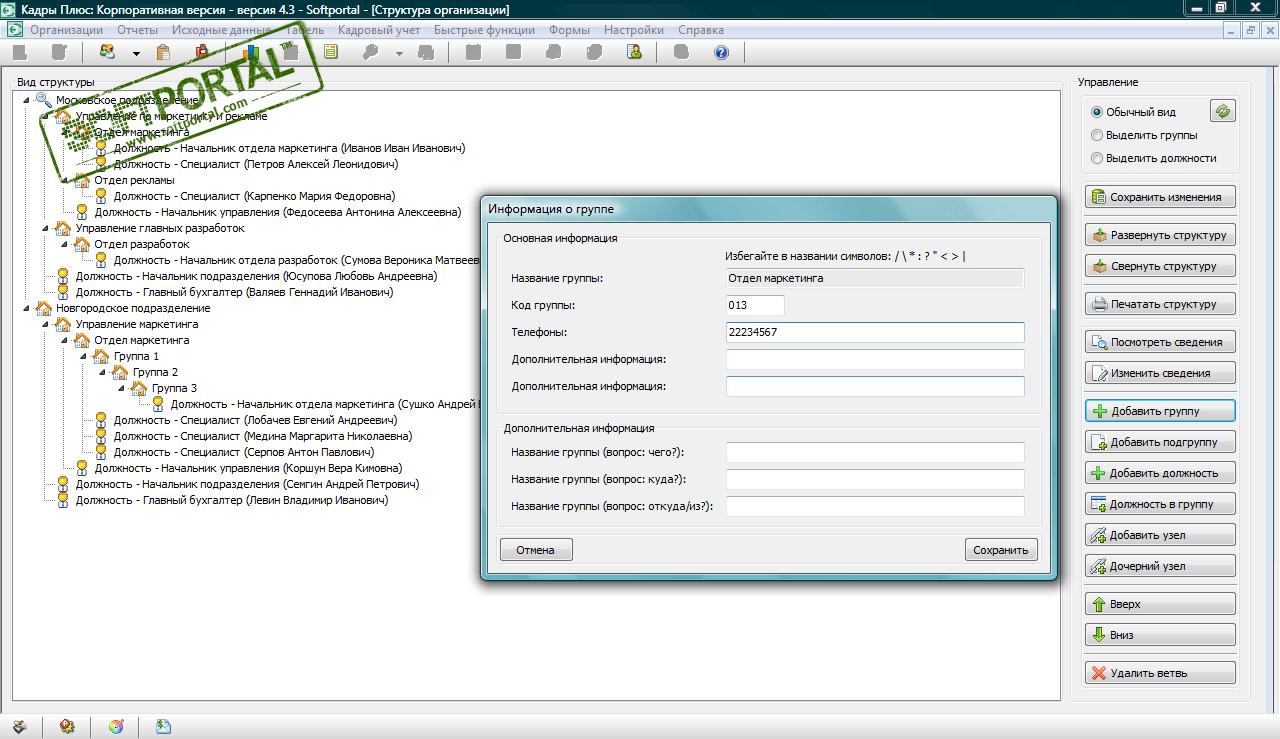Select the Валяев Геннадий Иванович position row
Image resolution: width=1280 pixels, height=739 pixels.
[x=234, y=292]
